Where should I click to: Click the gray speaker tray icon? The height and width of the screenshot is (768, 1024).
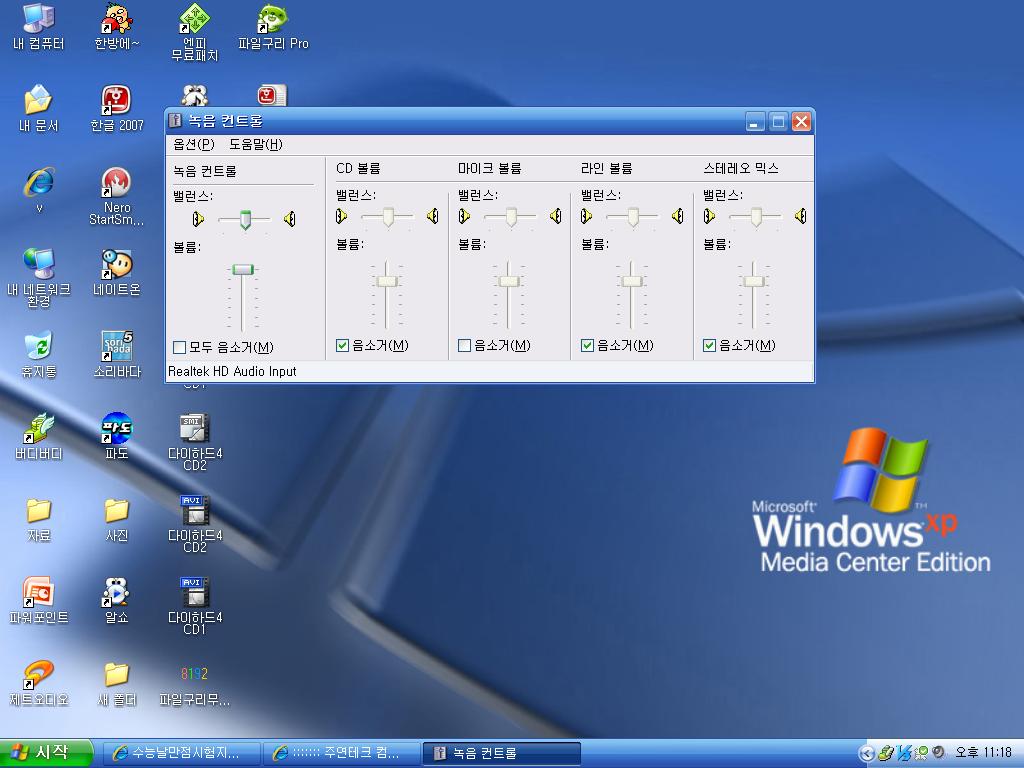(x=938, y=753)
